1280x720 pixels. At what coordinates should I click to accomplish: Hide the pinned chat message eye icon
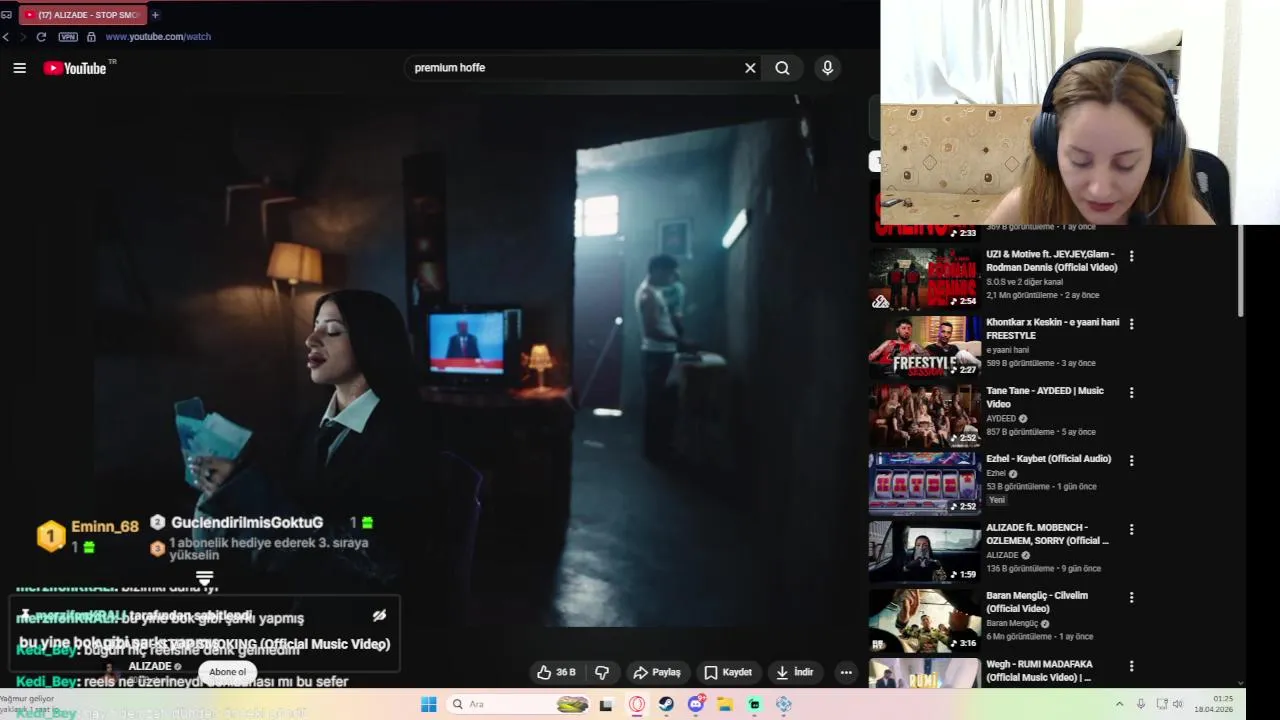pos(379,616)
